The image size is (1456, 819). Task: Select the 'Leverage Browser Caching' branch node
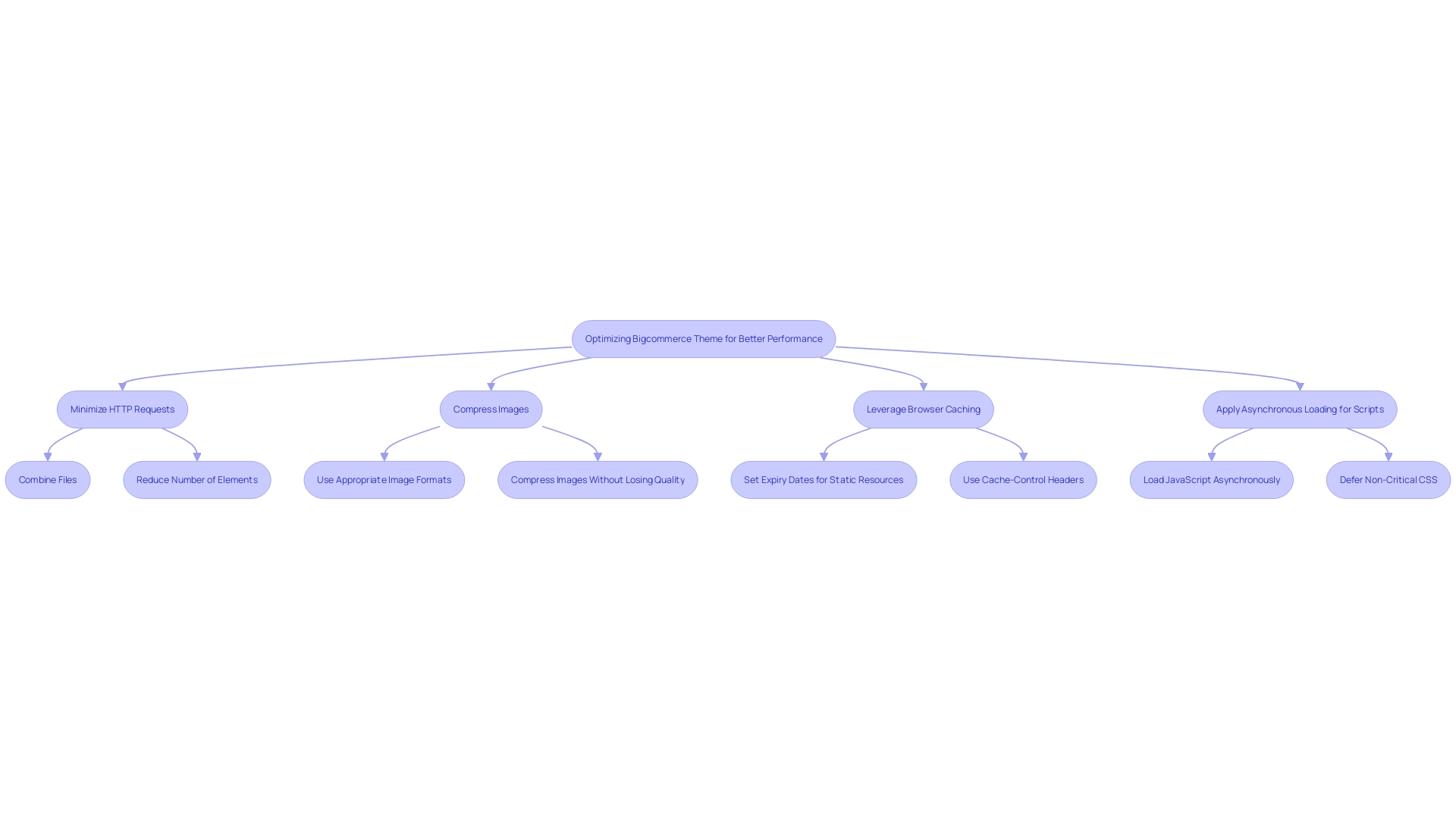pyautogui.click(x=923, y=408)
